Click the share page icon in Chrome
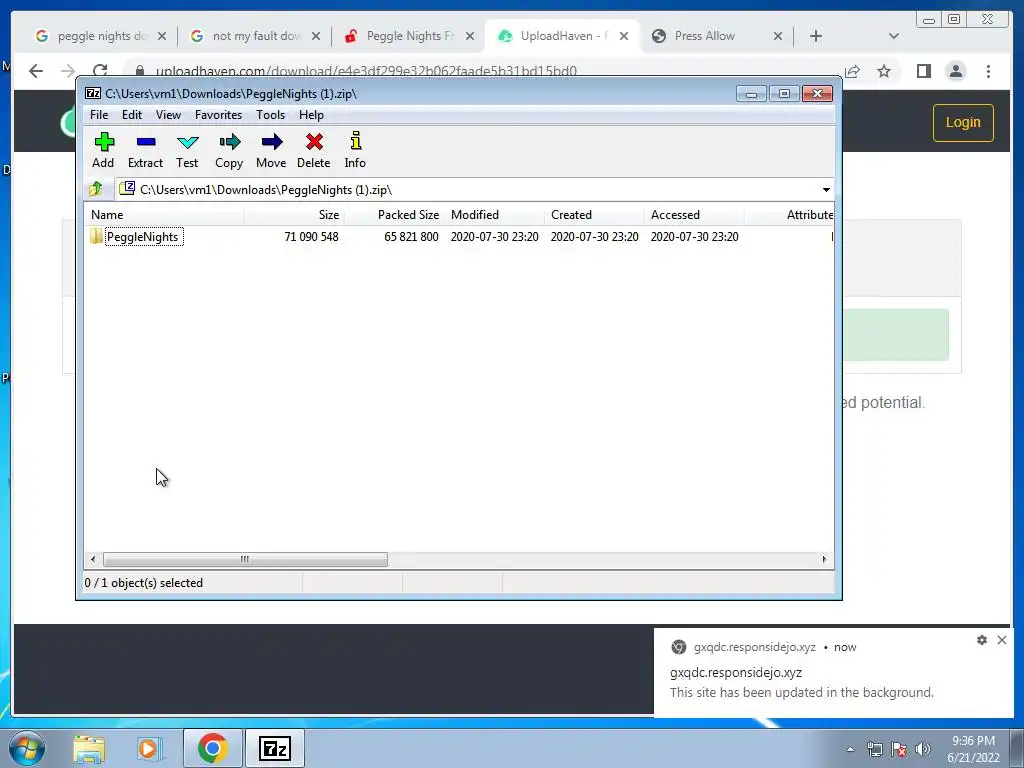Image resolution: width=1024 pixels, height=768 pixels. [852, 71]
